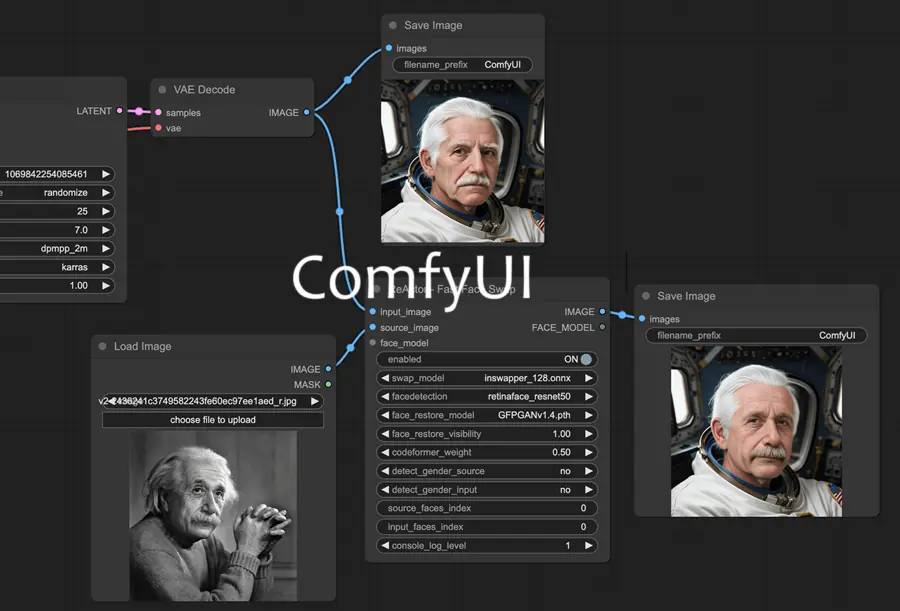
Task: Click the samples input socket on VAE Decode
Action: tap(160, 113)
